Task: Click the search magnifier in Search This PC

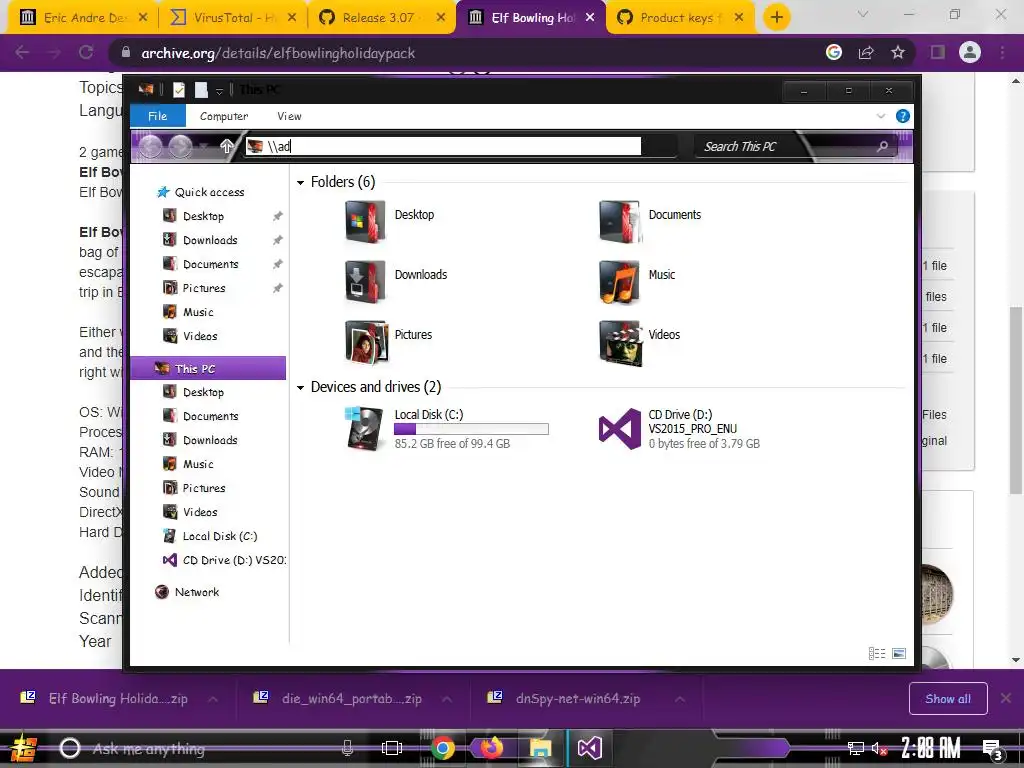Action: 882,146
